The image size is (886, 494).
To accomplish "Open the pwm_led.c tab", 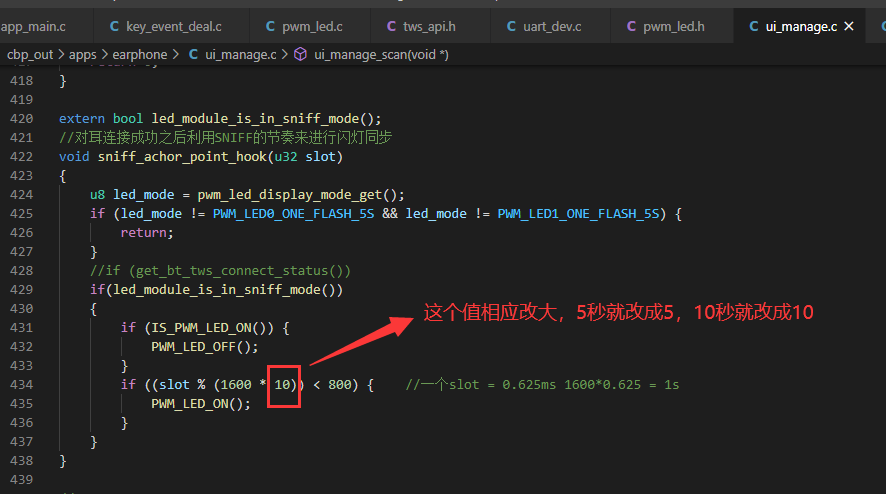I will click(305, 27).
